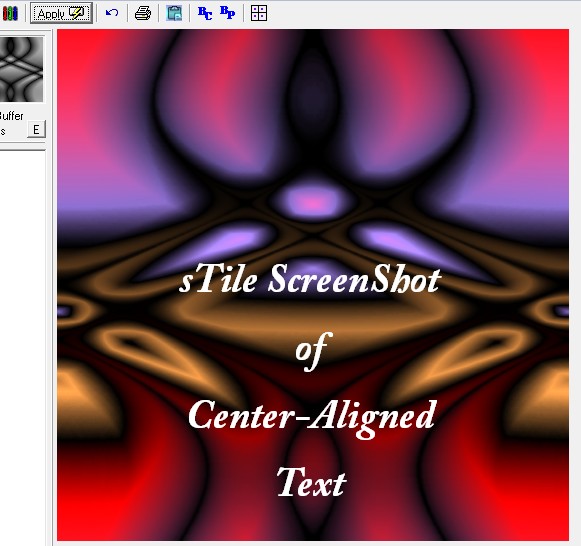Print the image using the printer icon
Viewport: 581px width, 546px height.
(x=143, y=13)
